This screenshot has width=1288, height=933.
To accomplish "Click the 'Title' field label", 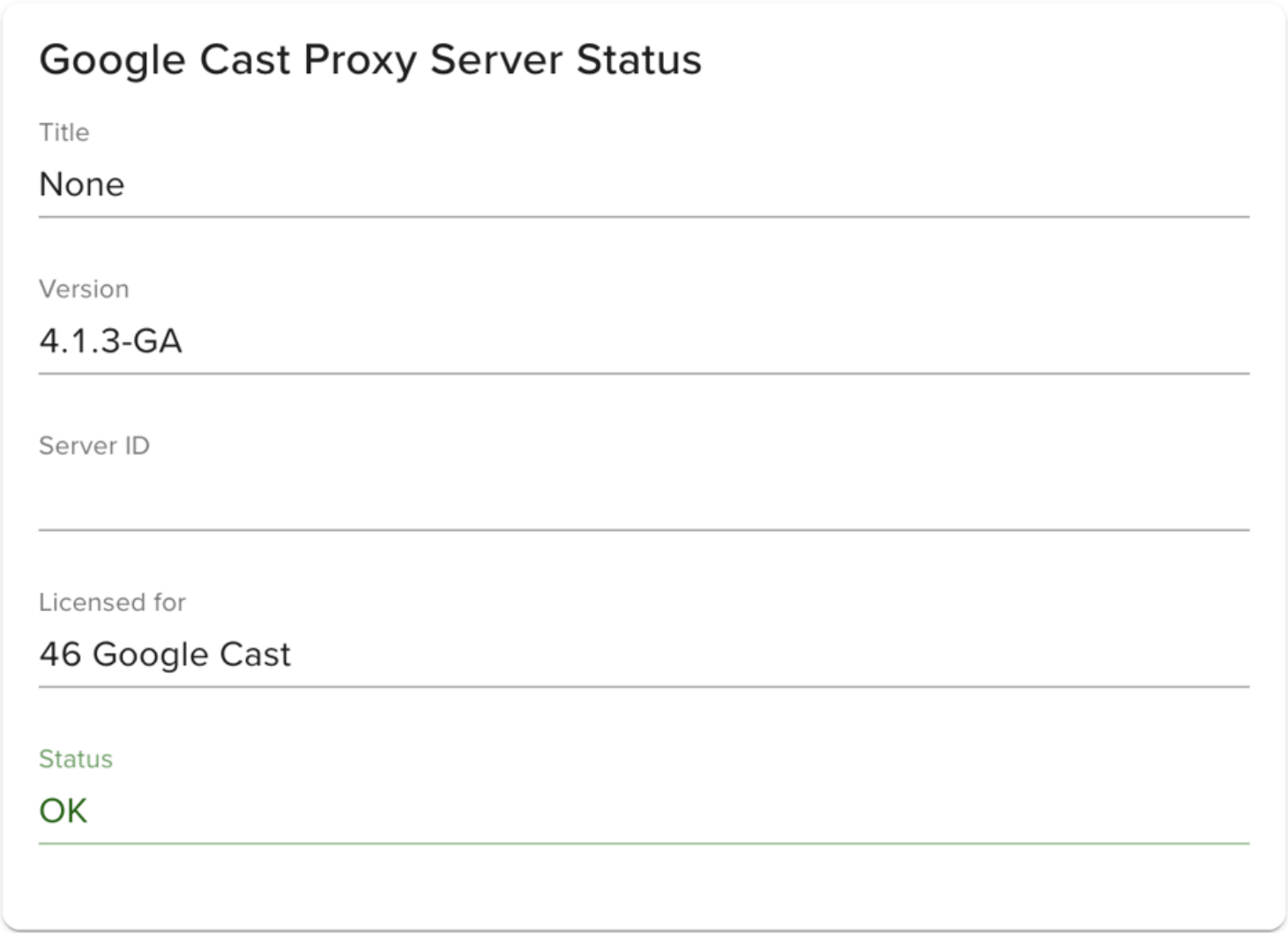I will click(63, 132).
